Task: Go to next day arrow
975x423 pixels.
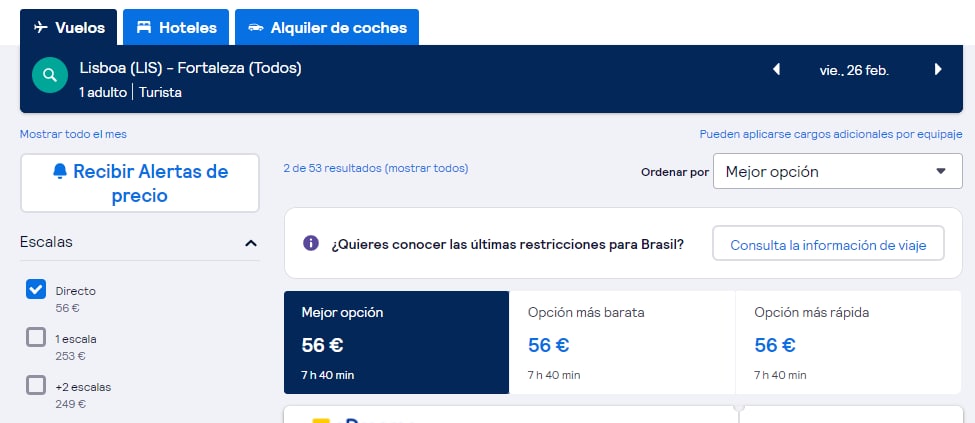Action: (x=938, y=69)
